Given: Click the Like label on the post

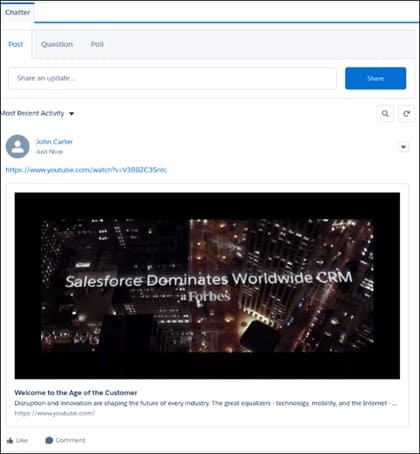Looking at the screenshot, I should tap(22, 440).
